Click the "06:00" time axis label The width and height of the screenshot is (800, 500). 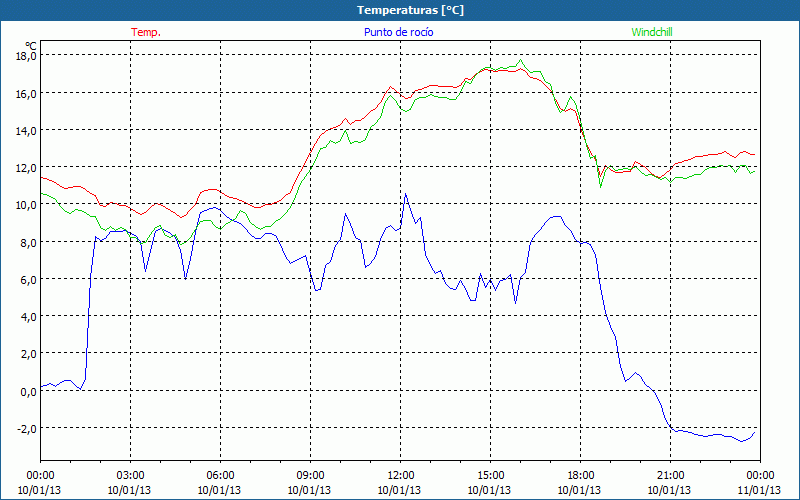click(x=220, y=476)
